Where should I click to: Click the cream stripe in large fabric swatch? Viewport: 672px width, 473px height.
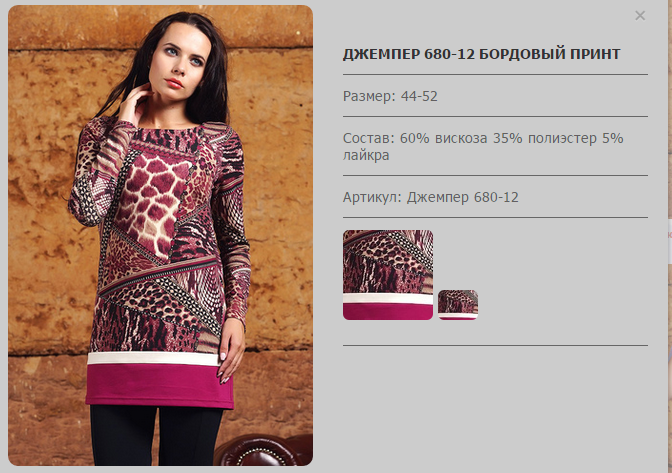click(388, 299)
